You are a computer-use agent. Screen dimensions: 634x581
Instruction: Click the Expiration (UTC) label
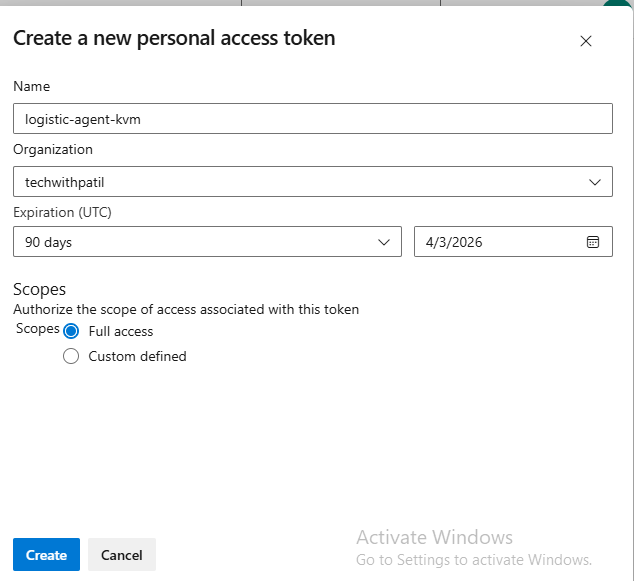pos(60,212)
